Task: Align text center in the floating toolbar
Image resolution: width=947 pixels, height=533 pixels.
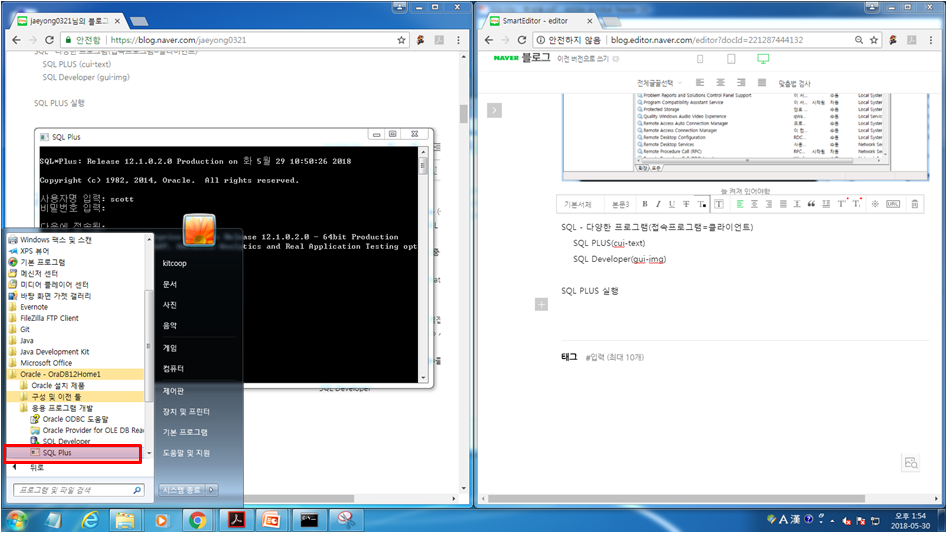Action: (754, 204)
